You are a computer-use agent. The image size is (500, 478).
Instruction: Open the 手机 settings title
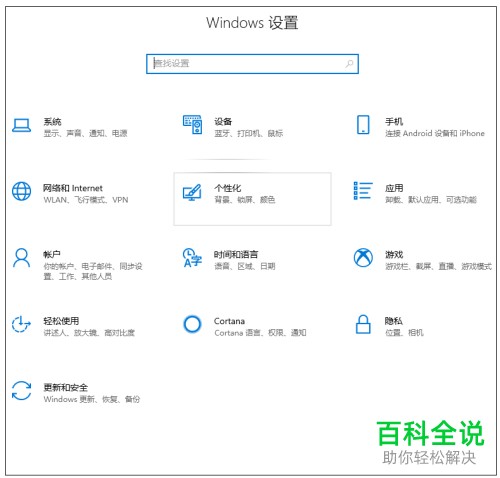[x=394, y=121]
